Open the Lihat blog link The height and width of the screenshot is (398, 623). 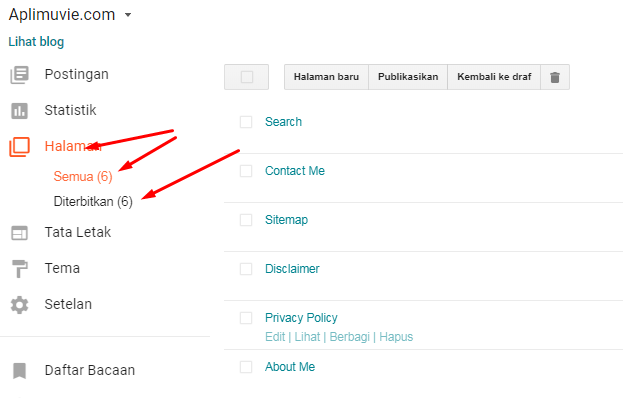(36, 42)
